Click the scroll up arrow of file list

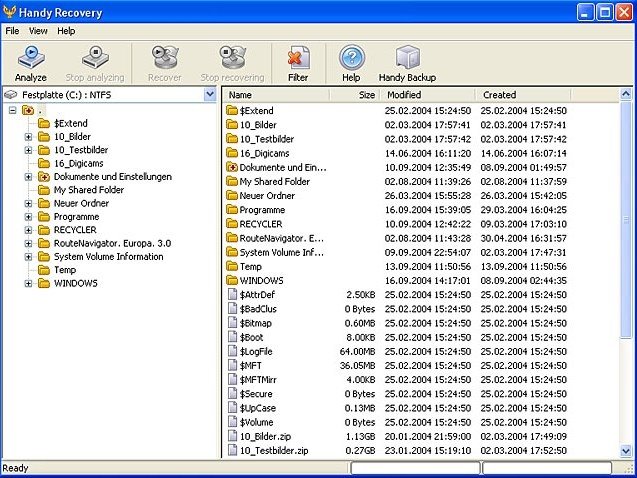(x=626, y=94)
